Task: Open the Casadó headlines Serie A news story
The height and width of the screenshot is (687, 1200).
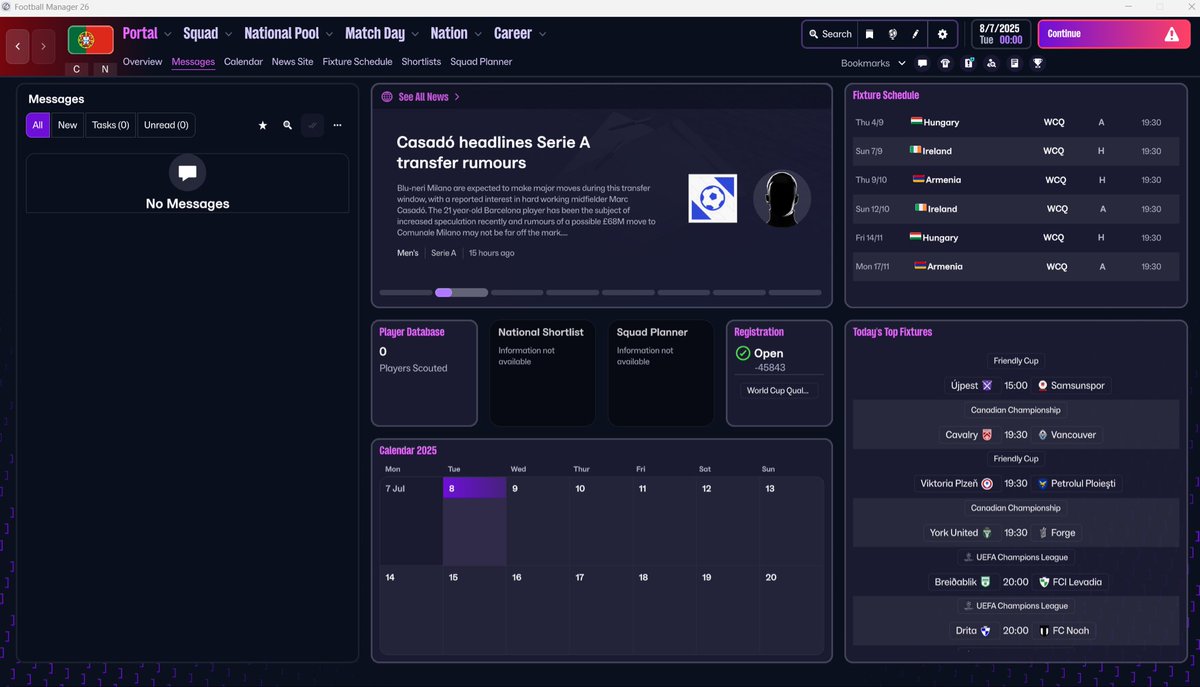Action: pos(493,152)
